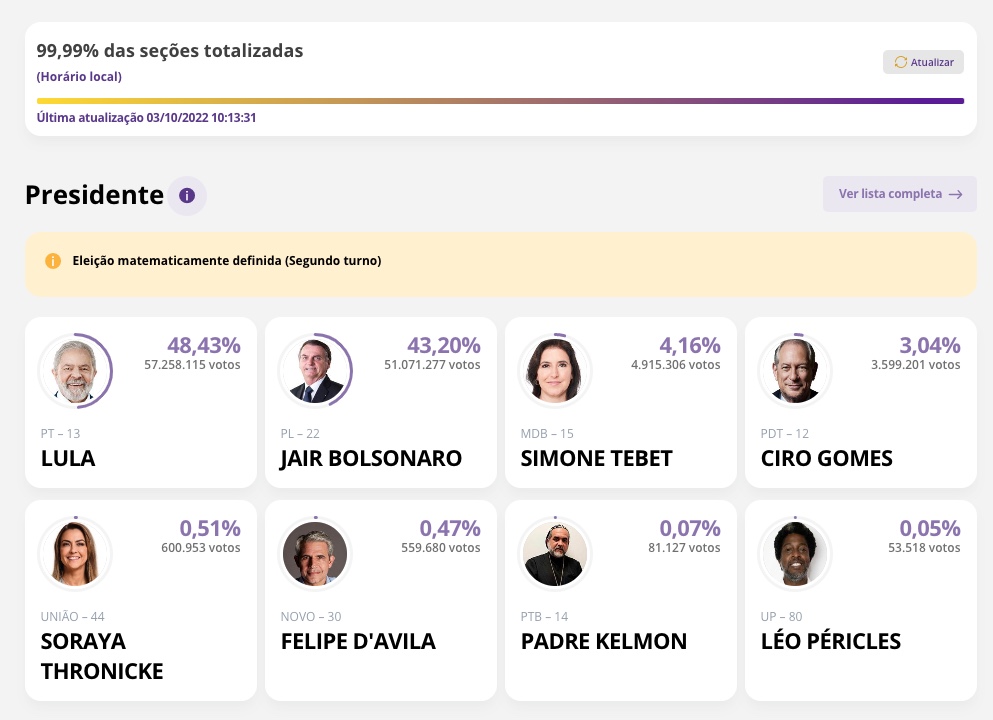Click the orange alert icon in the banner
This screenshot has height=720, width=993.
coord(53,261)
